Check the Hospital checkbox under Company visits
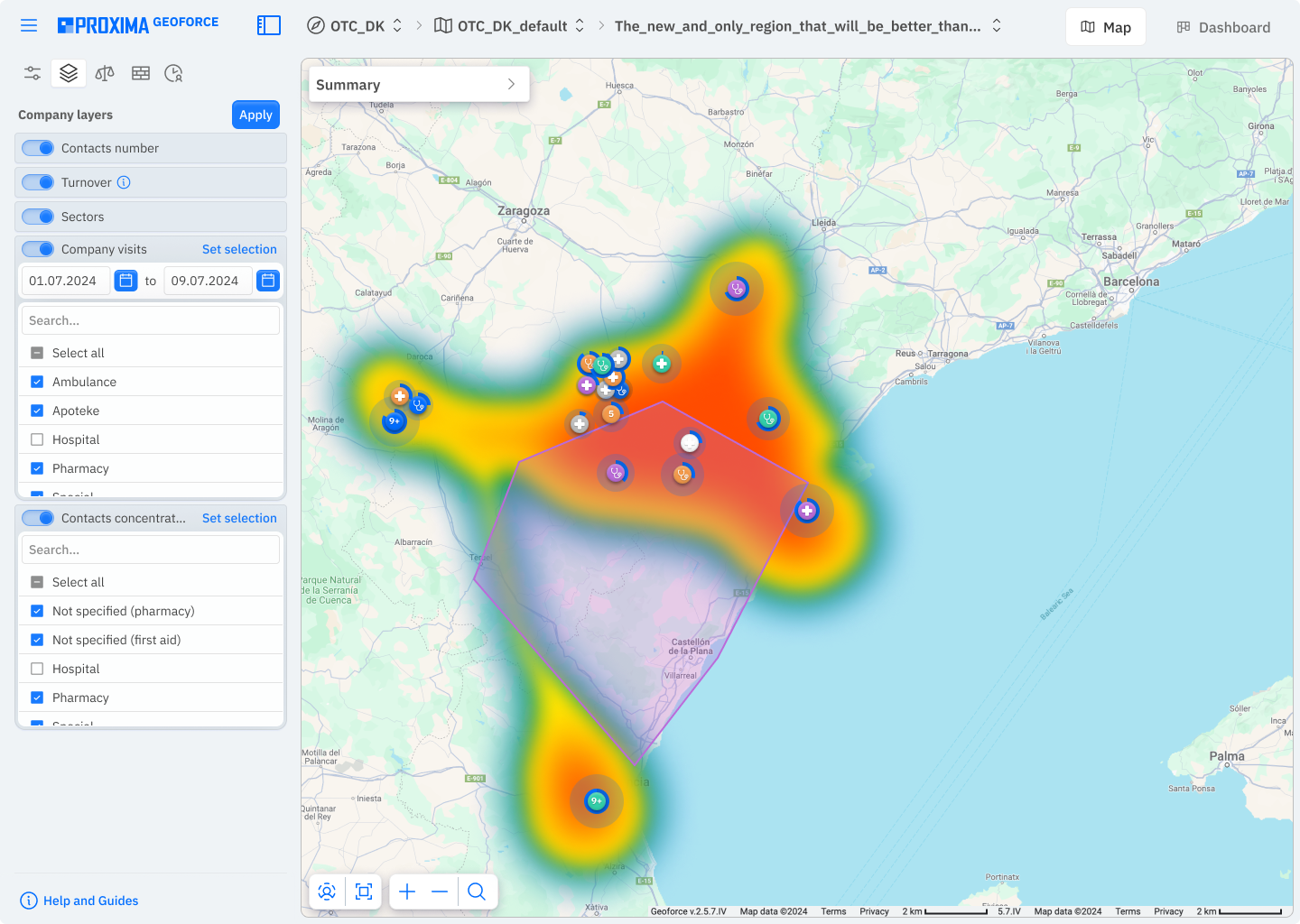This screenshot has height=924, width=1300. point(37,439)
